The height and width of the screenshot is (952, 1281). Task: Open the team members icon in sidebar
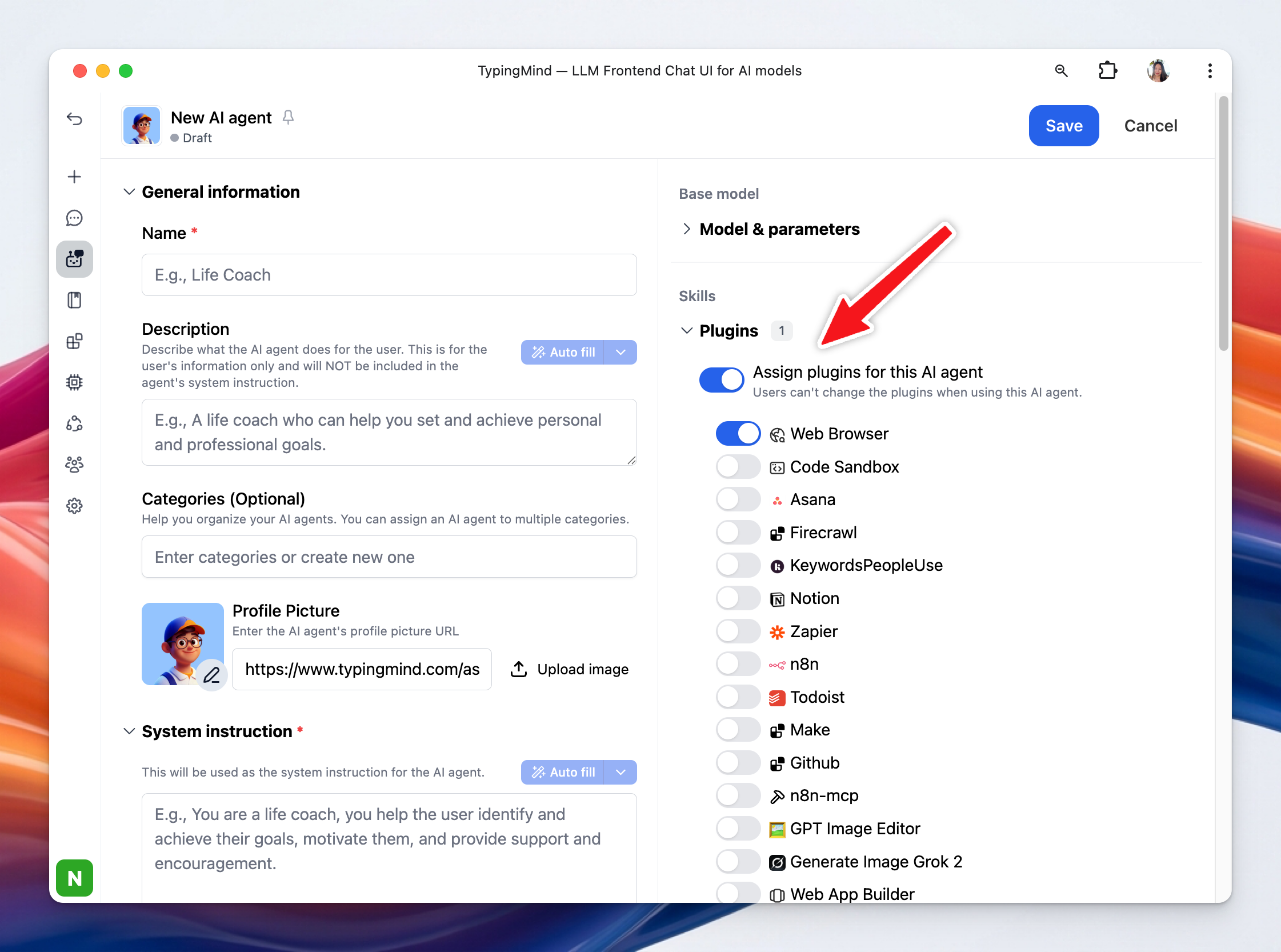pos(74,465)
